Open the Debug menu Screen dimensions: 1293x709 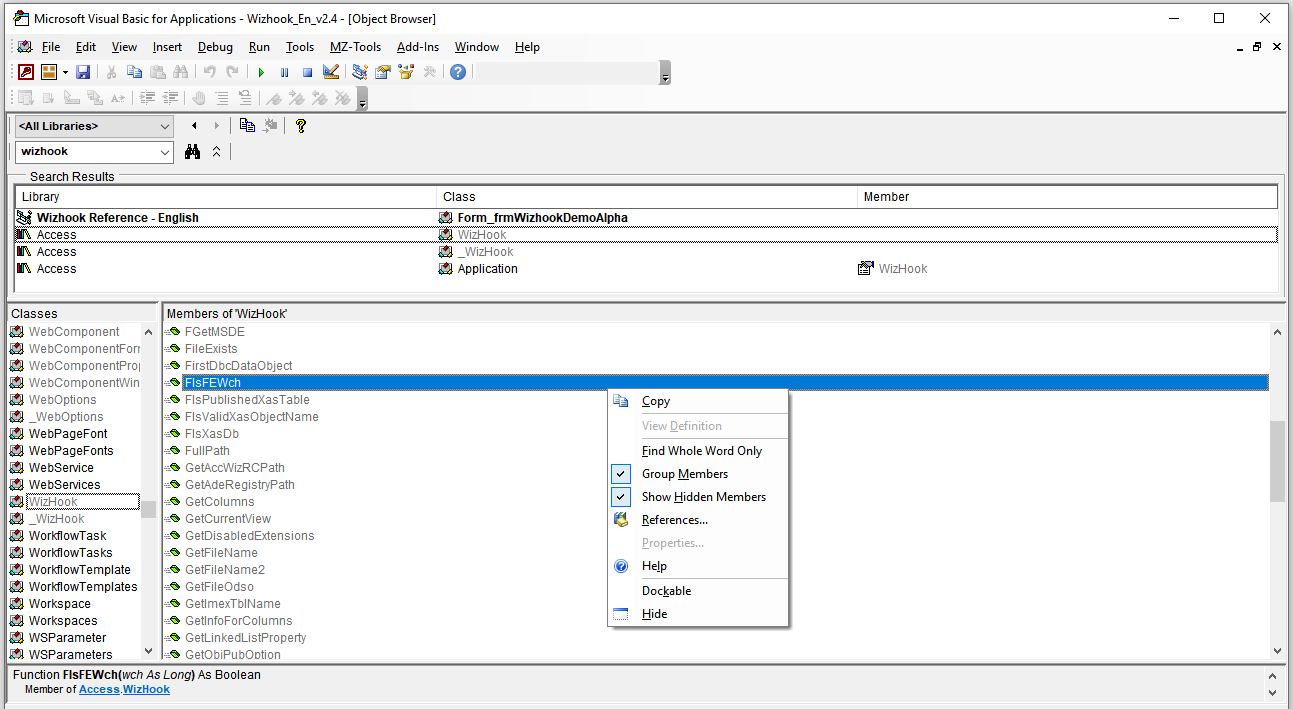pyautogui.click(x=215, y=47)
